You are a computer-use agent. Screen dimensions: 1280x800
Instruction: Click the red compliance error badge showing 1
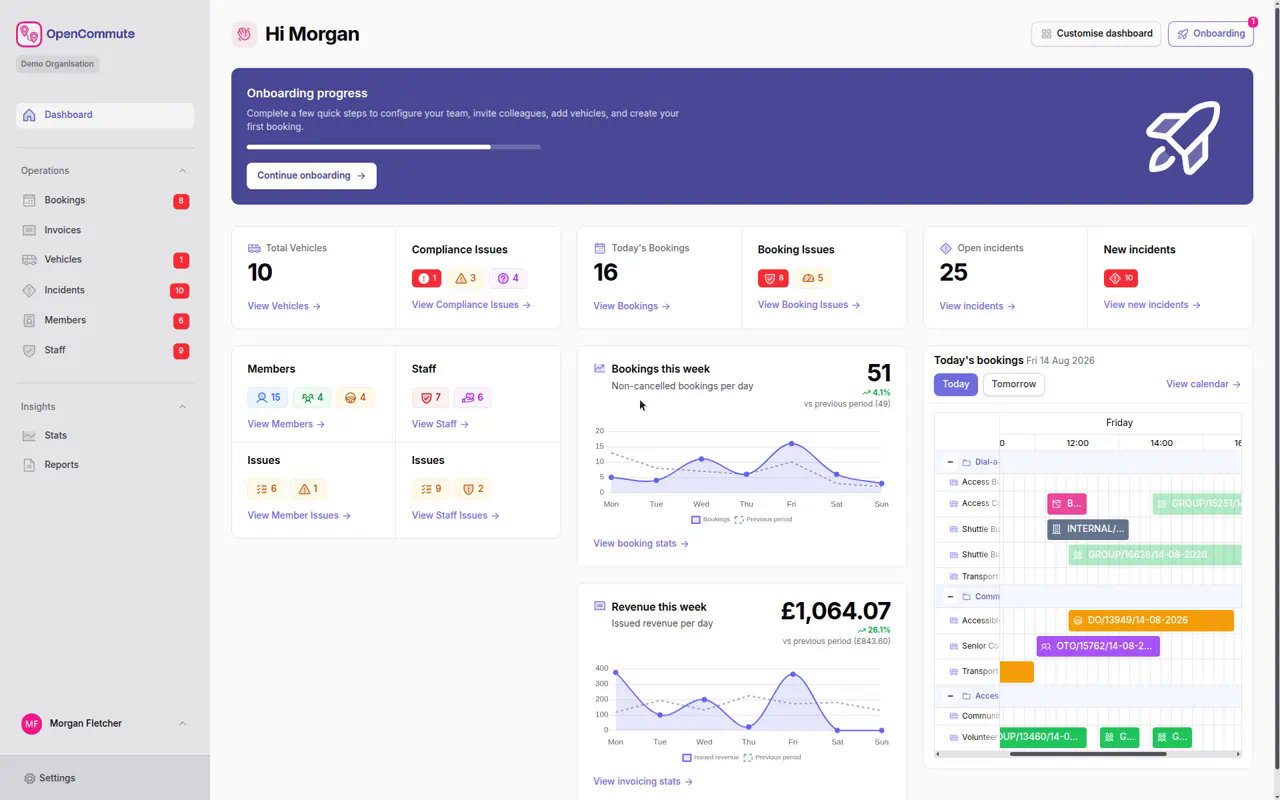pyautogui.click(x=426, y=278)
